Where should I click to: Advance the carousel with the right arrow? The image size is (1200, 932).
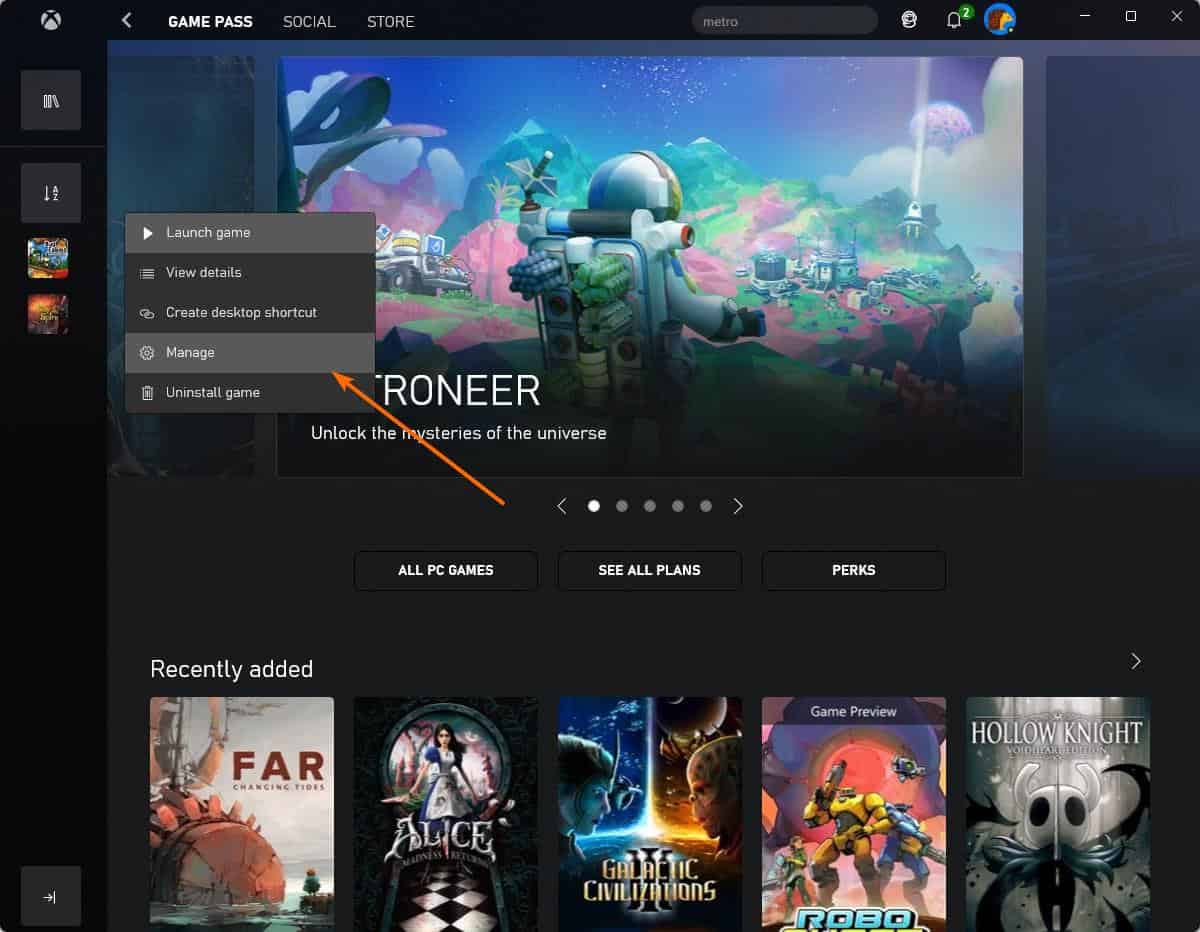[x=738, y=506]
